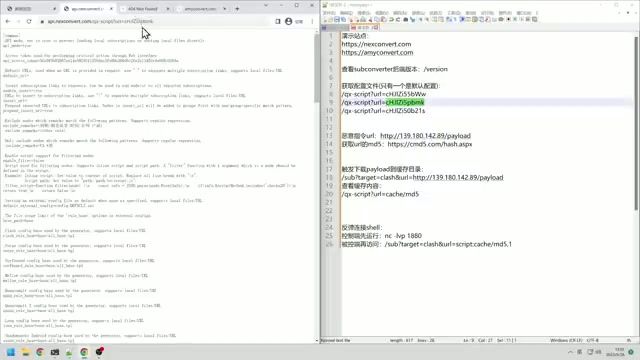Open terminal icon on taskbar
Viewport: 640px width, 360px height.
coord(55,352)
